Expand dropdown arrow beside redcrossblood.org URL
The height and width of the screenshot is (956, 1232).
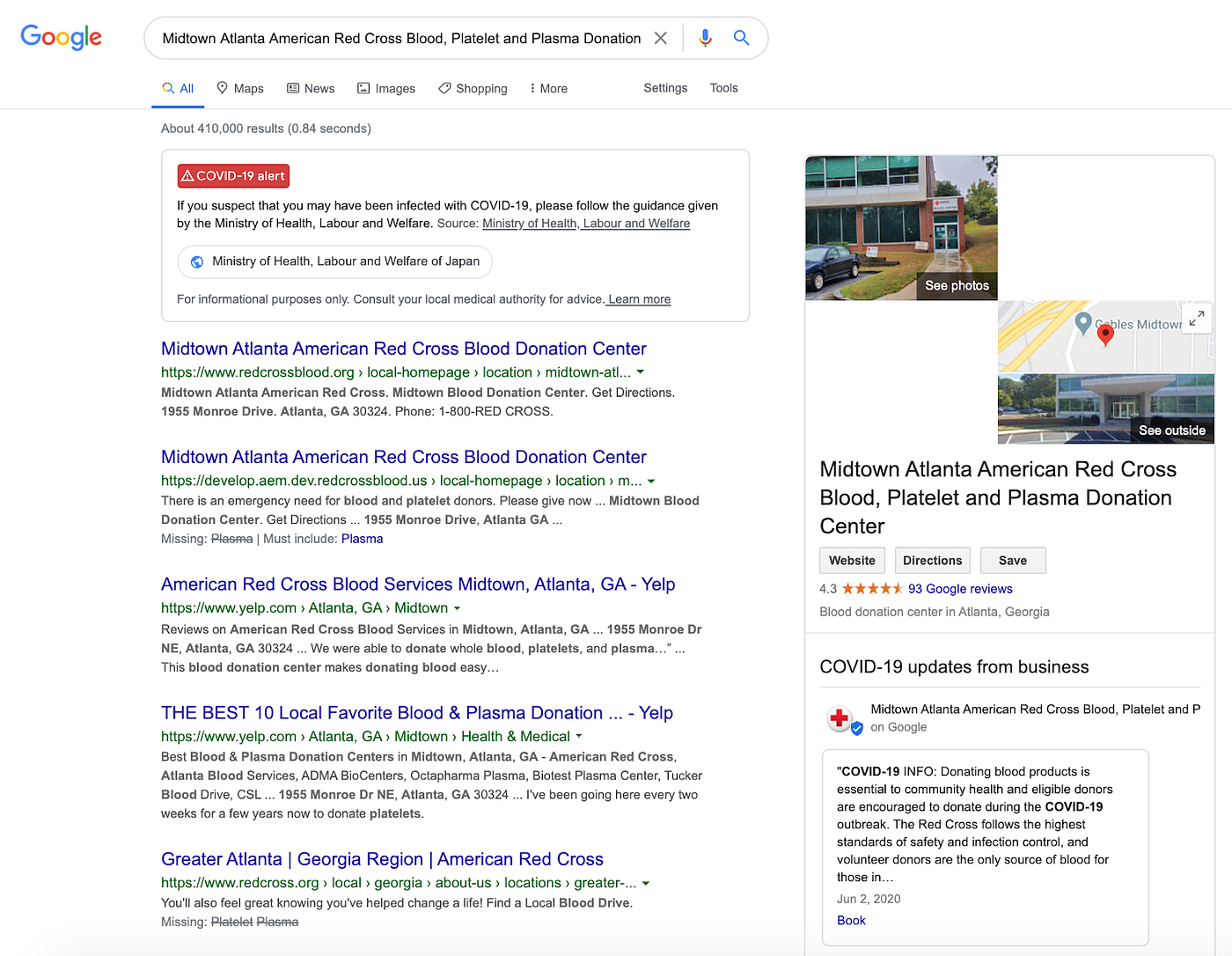[x=641, y=372]
